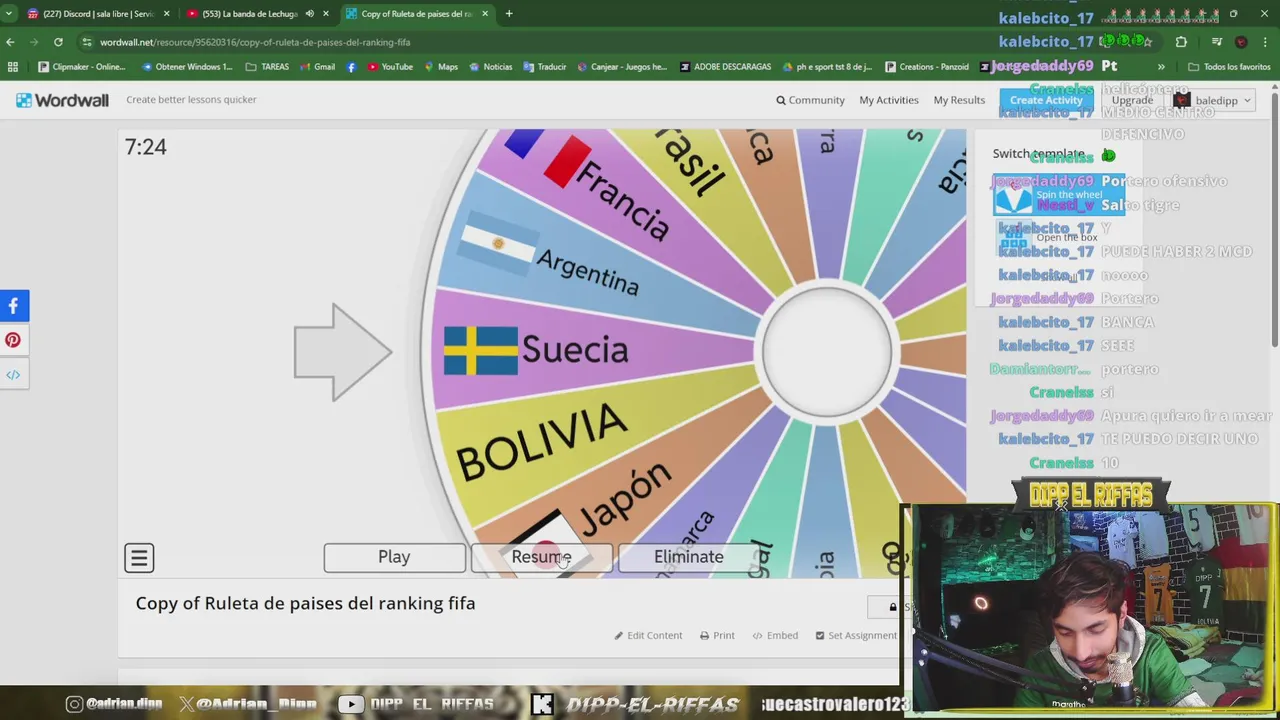
Task: Print the activity
Action: click(717, 635)
